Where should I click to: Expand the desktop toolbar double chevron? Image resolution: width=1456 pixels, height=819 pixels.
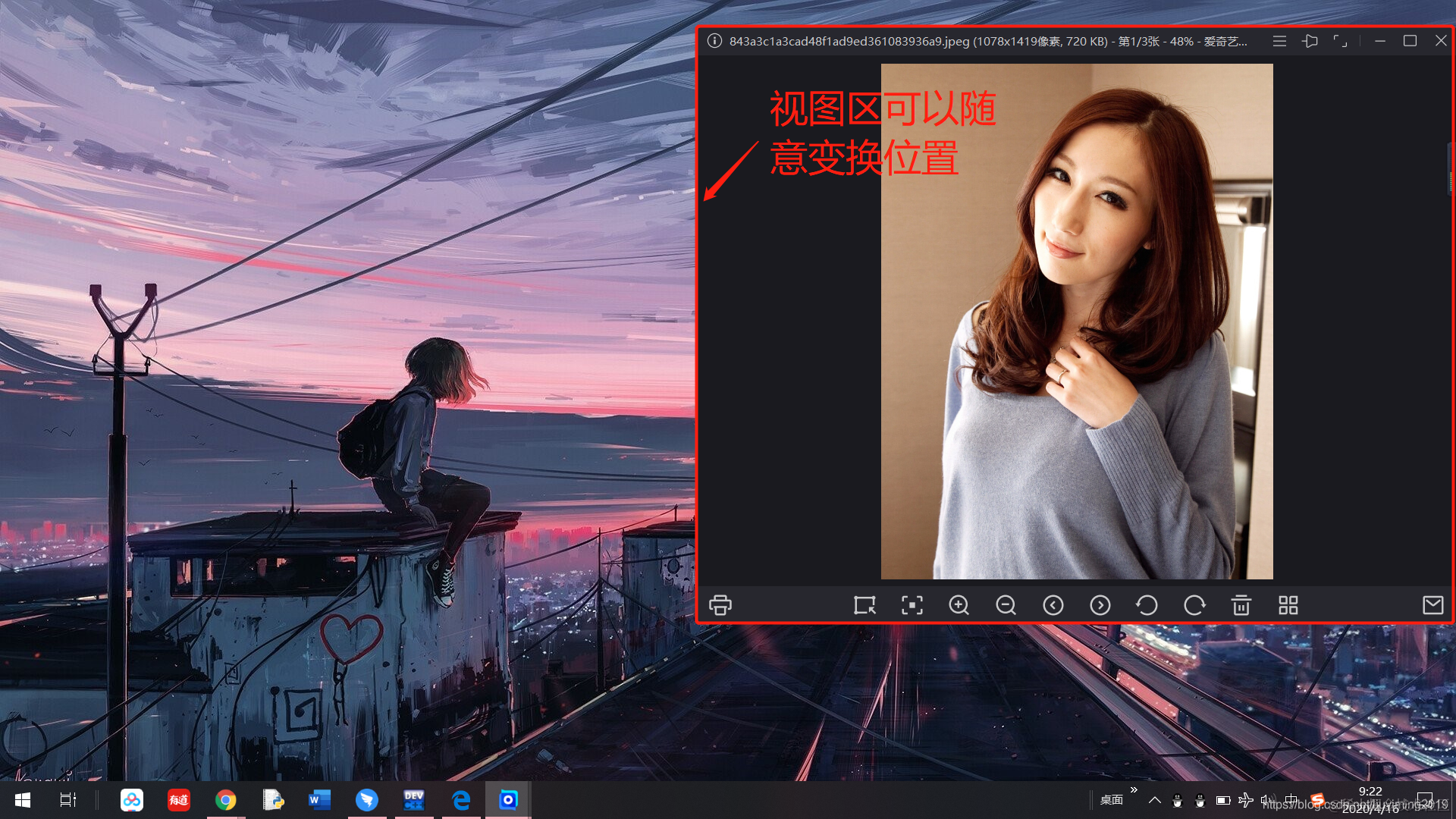(1134, 790)
